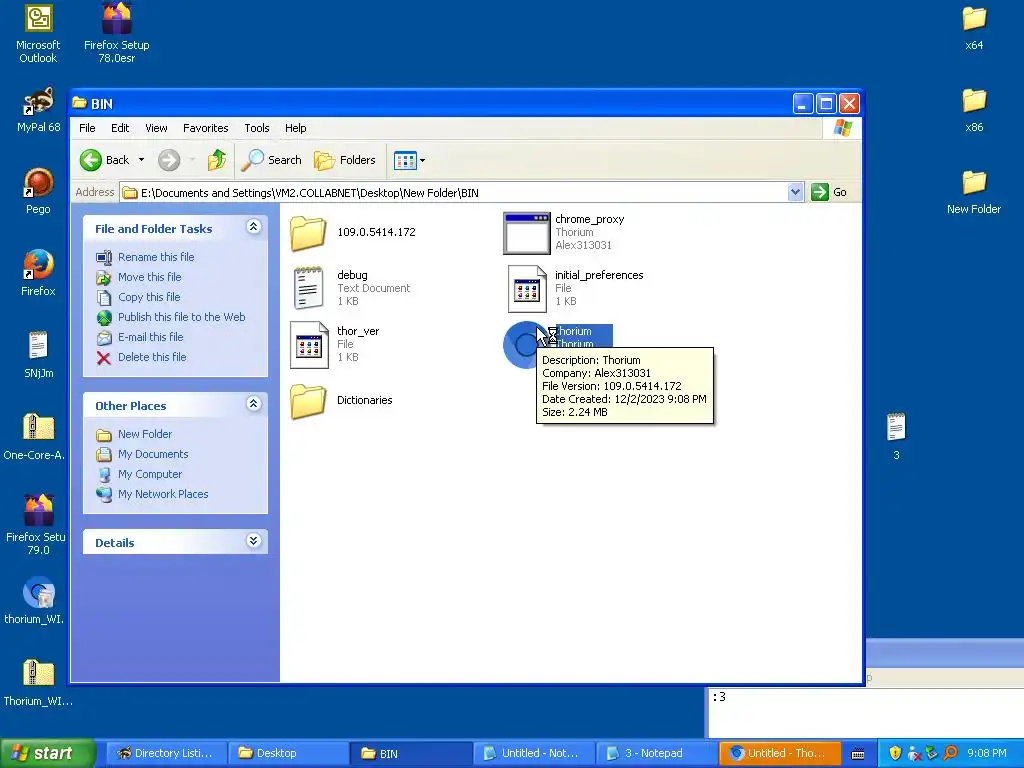This screenshot has height=768, width=1024.
Task: Select the thorium_WI installer desktop icon
Action: (39, 592)
